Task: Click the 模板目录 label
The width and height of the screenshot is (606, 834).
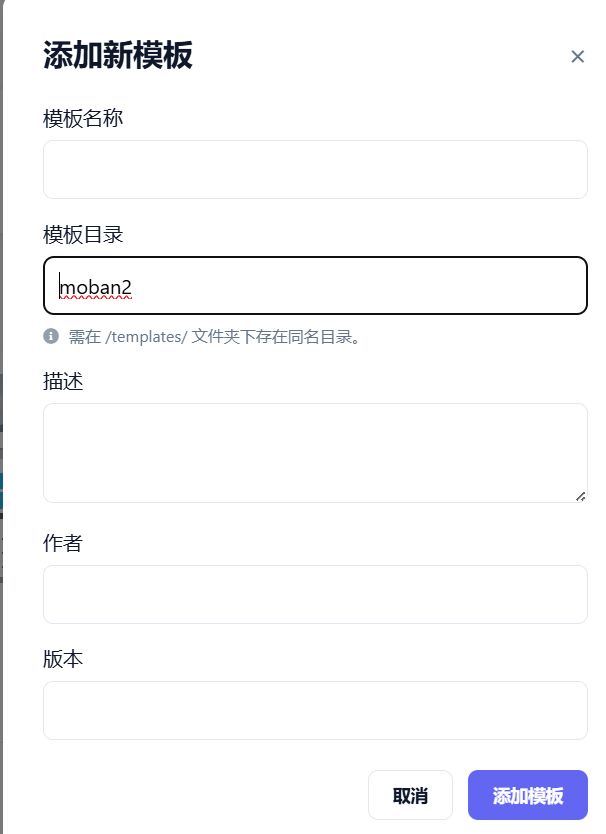Action: (83, 235)
